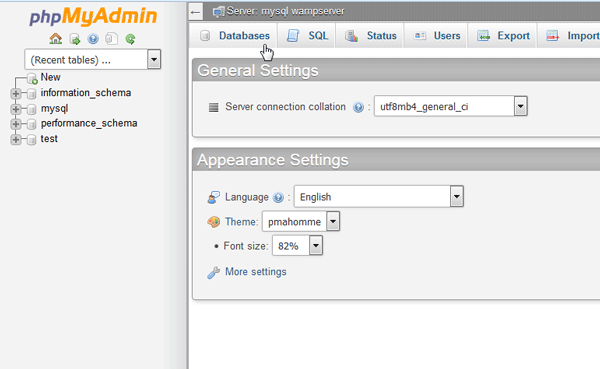Open the server connection collation dropdown
Screen dimensions: 600x369
point(450,106)
